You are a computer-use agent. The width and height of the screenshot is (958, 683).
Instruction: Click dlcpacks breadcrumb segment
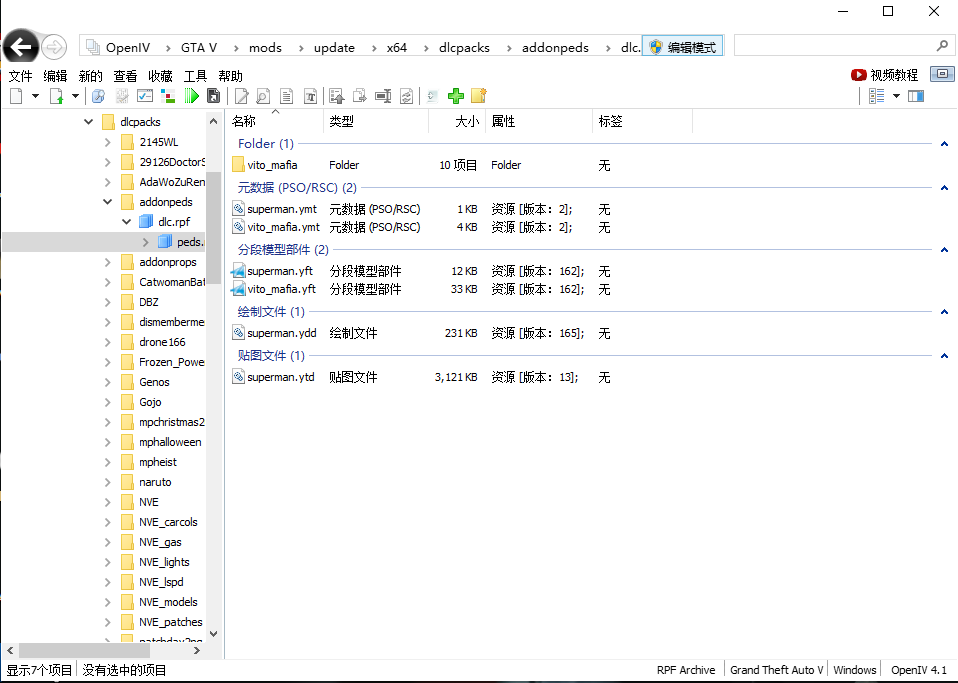(464, 48)
